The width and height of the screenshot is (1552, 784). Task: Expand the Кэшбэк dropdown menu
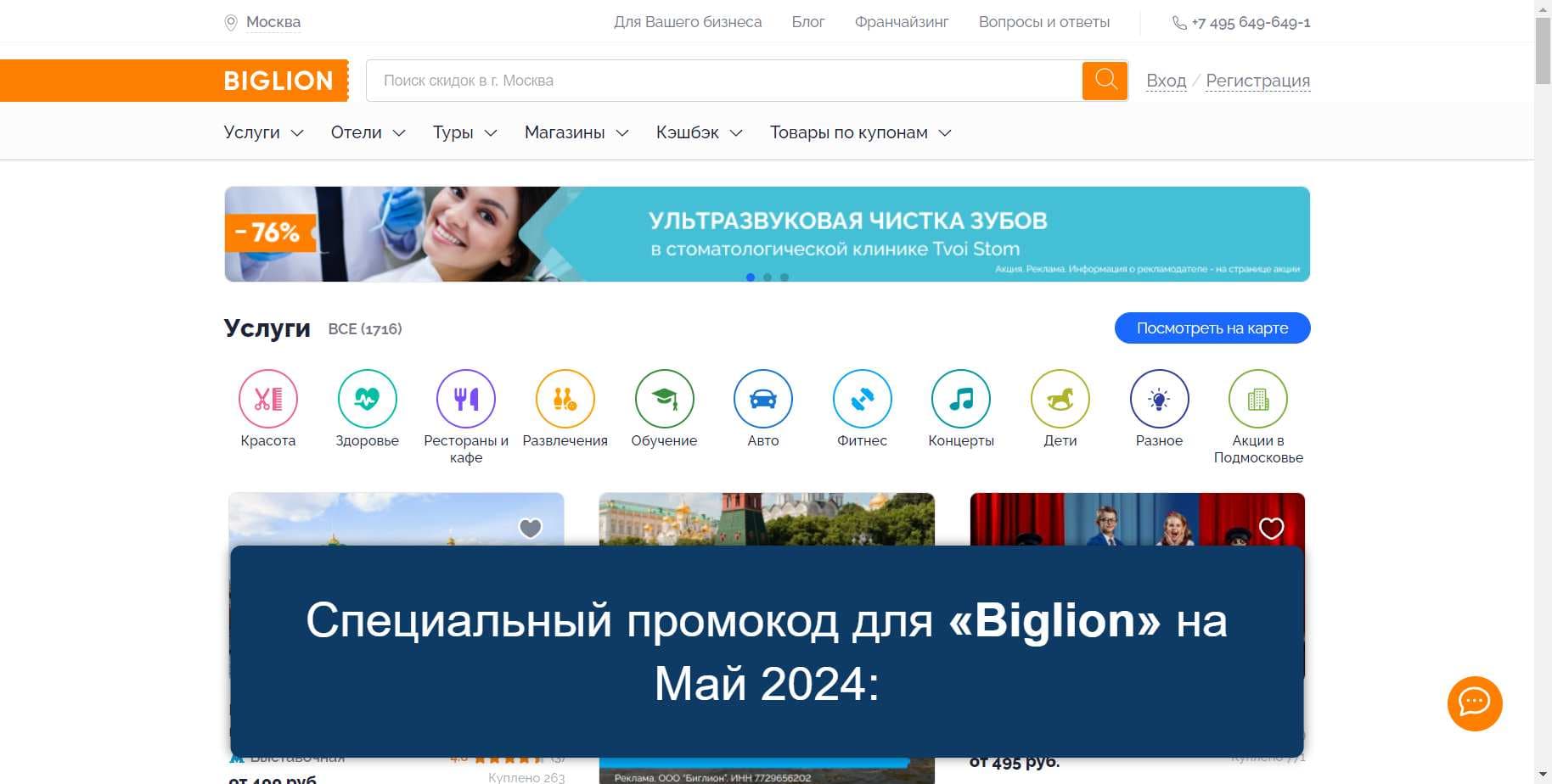699,132
